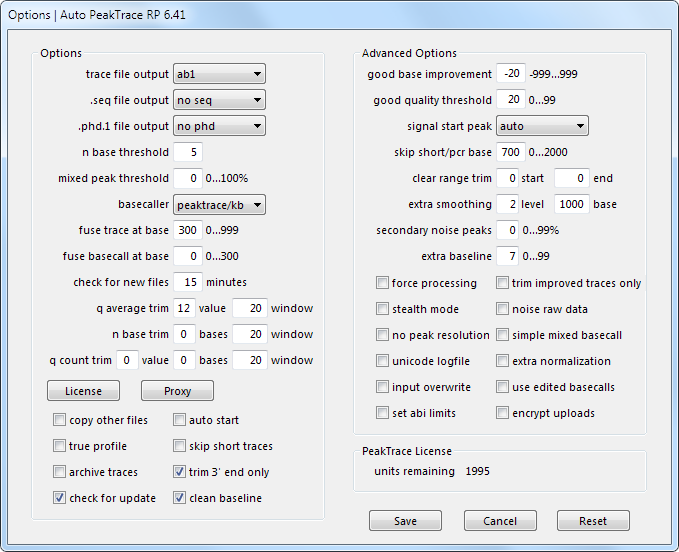Image resolution: width=679 pixels, height=552 pixels.
Task: Enable set abi limits checkbox
Action: click(x=382, y=413)
